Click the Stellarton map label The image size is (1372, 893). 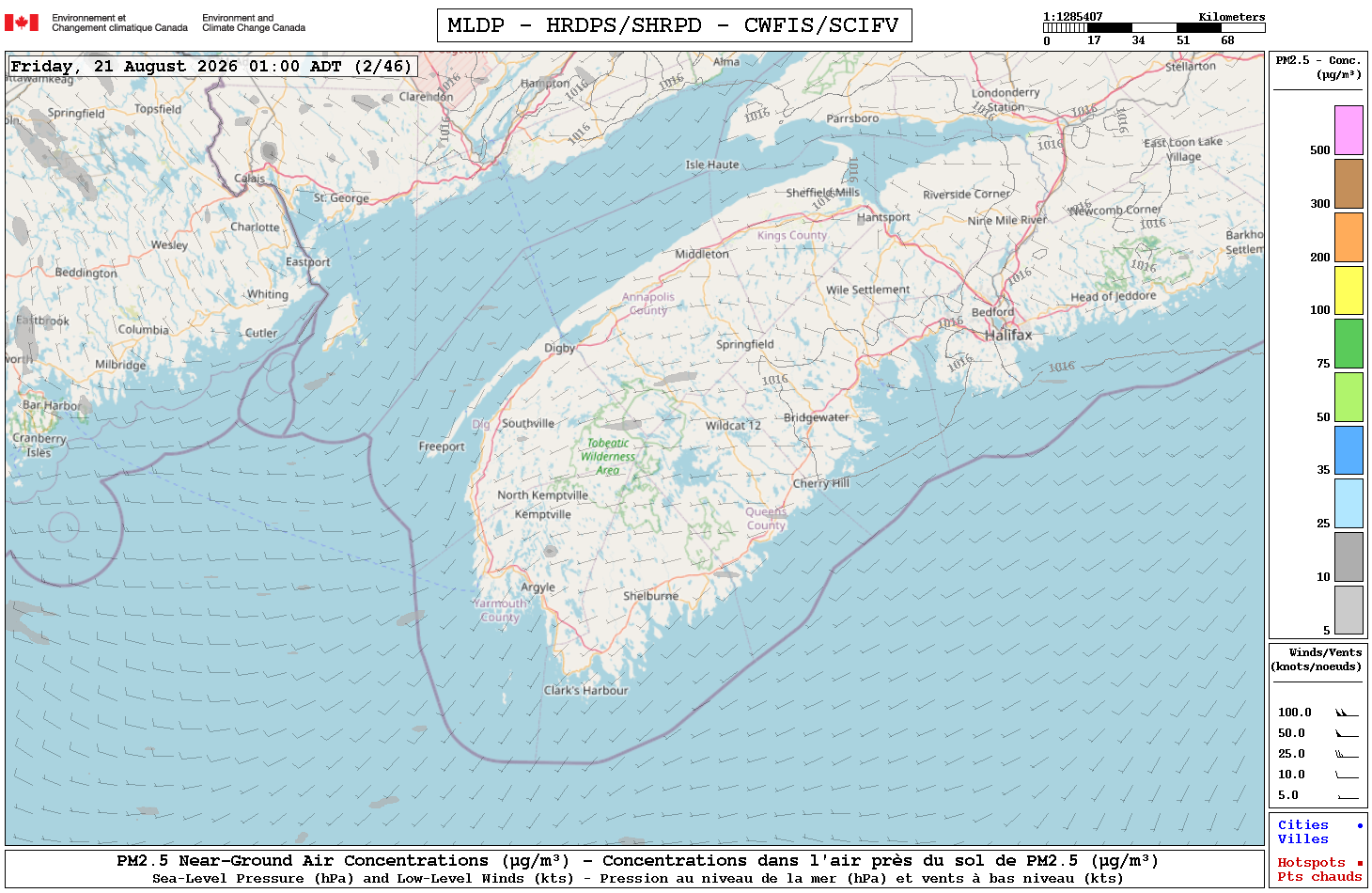1190,67
